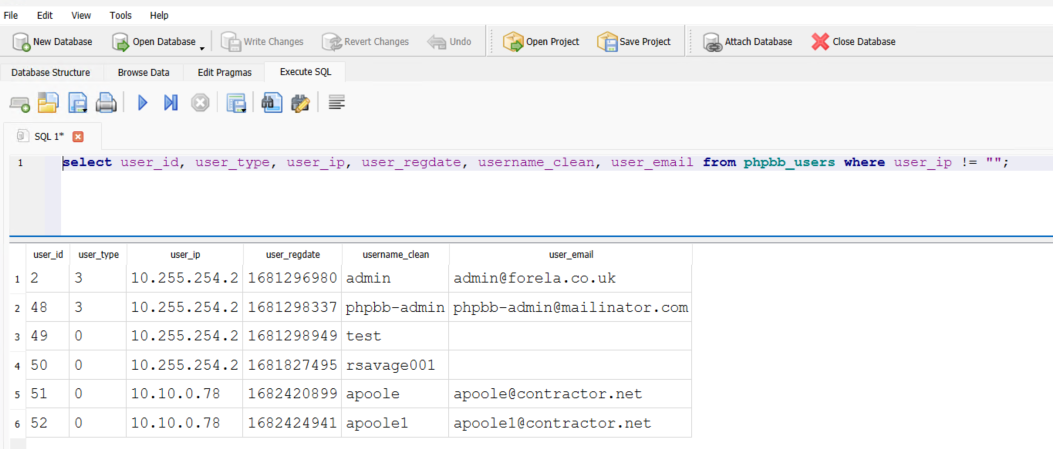This screenshot has height=449, width=1053.
Task: Execute all SQL with play icon
Action: pos(142,103)
